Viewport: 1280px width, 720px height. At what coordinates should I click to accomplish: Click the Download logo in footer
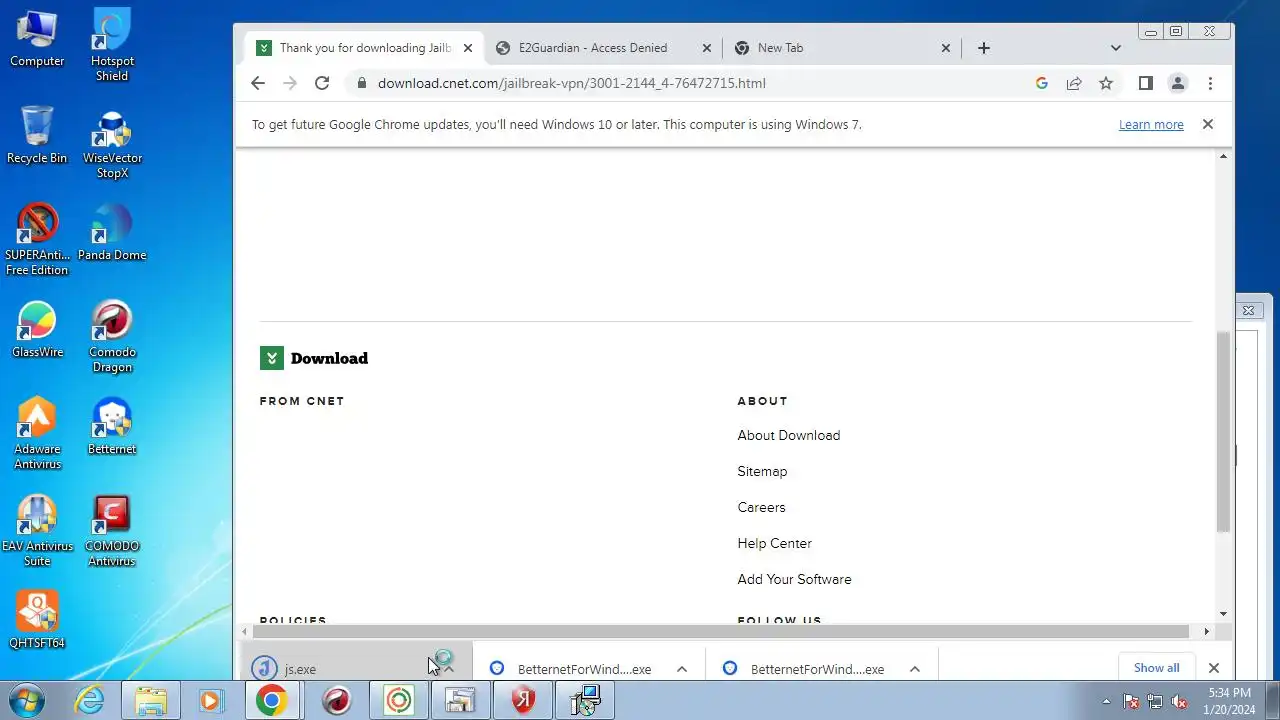pyautogui.click(x=314, y=358)
